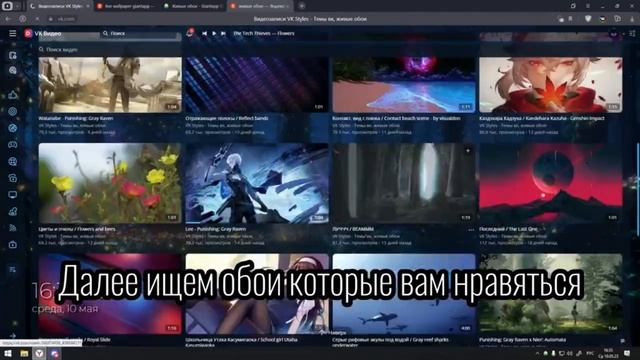Open a new browser tab
Viewport: 640px width, 360px height.
(302, 6)
